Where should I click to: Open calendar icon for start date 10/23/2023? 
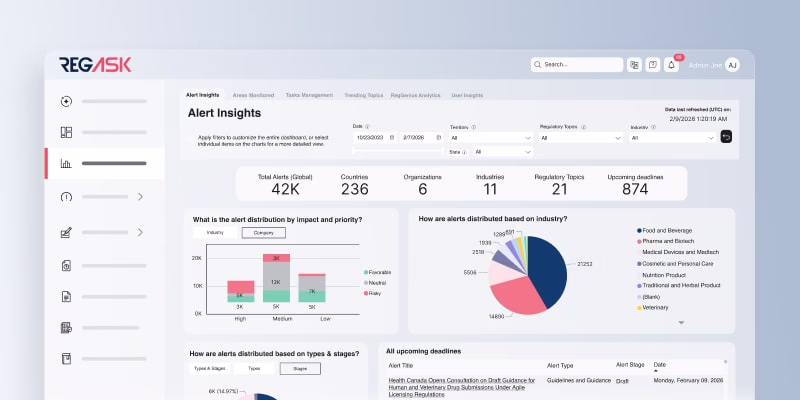[x=392, y=137]
